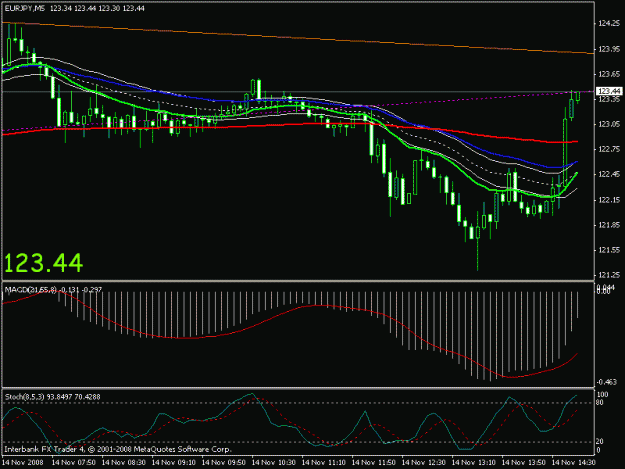Screen dimensions: 625x469
Task: Click the 14 Nov 13:50 time label
Action: click(523, 462)
